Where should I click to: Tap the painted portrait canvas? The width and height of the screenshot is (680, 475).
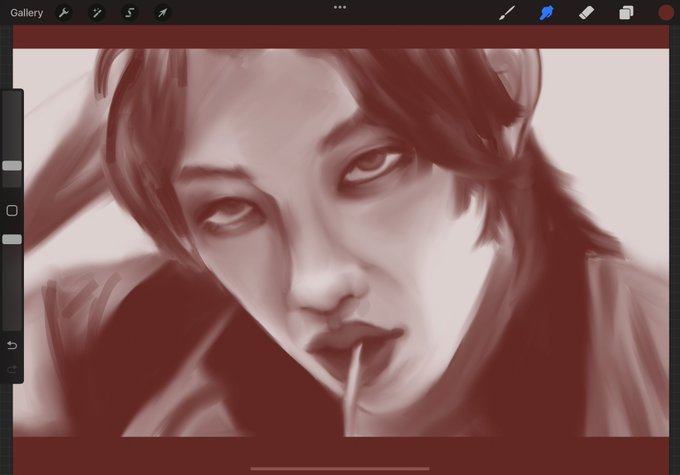click(x=341, y=242)
